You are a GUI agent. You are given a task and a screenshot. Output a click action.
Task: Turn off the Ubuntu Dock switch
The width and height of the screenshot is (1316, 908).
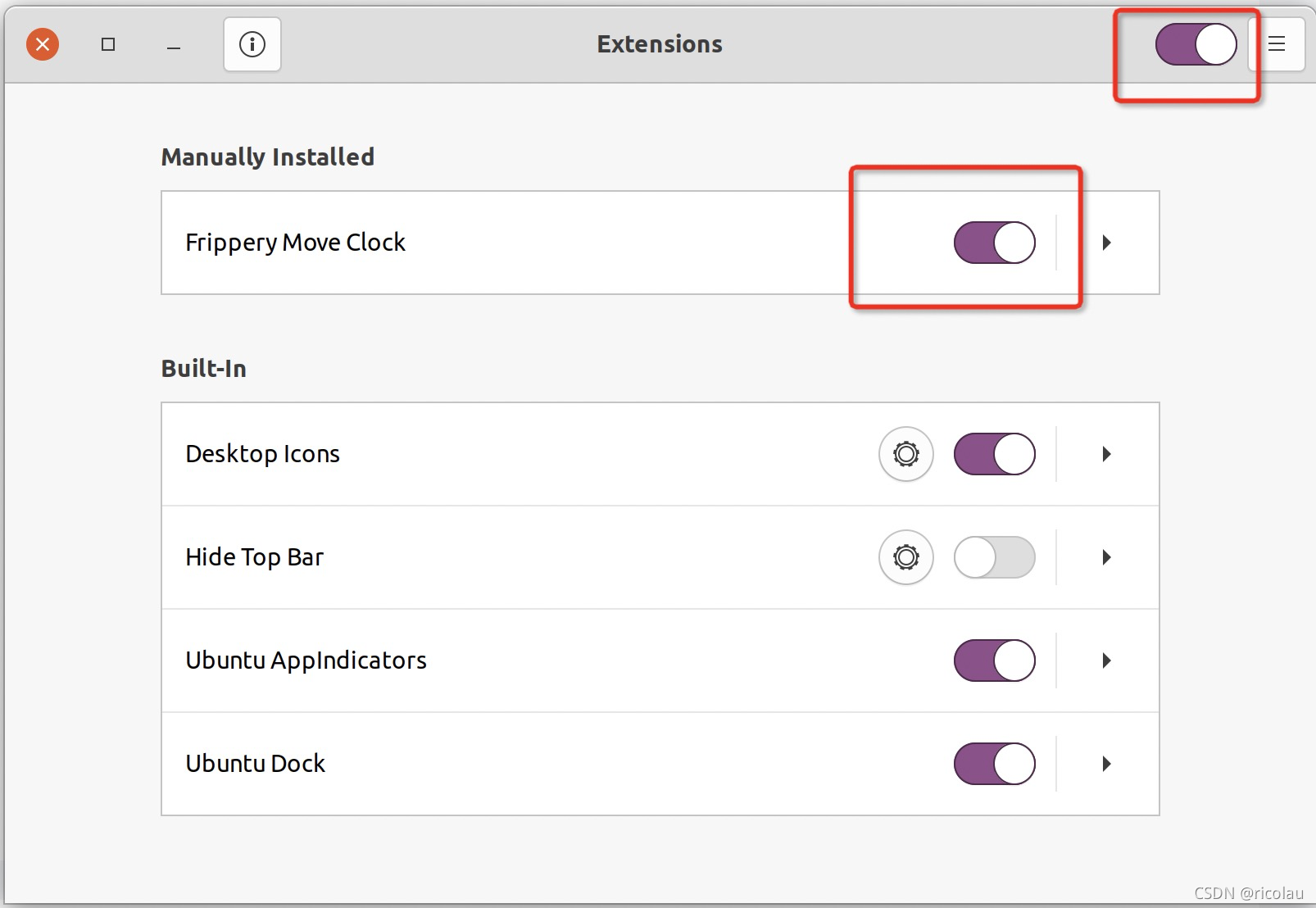pos(995,764)
